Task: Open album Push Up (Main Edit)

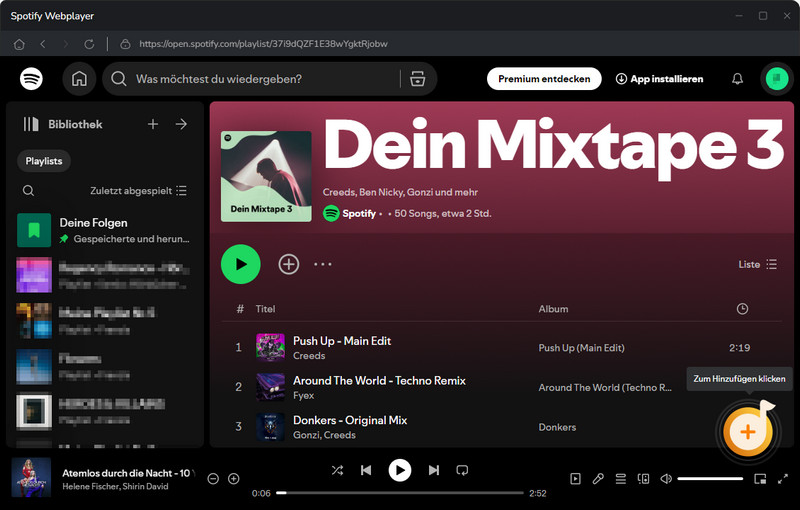Action: click(x=582, y=348)
